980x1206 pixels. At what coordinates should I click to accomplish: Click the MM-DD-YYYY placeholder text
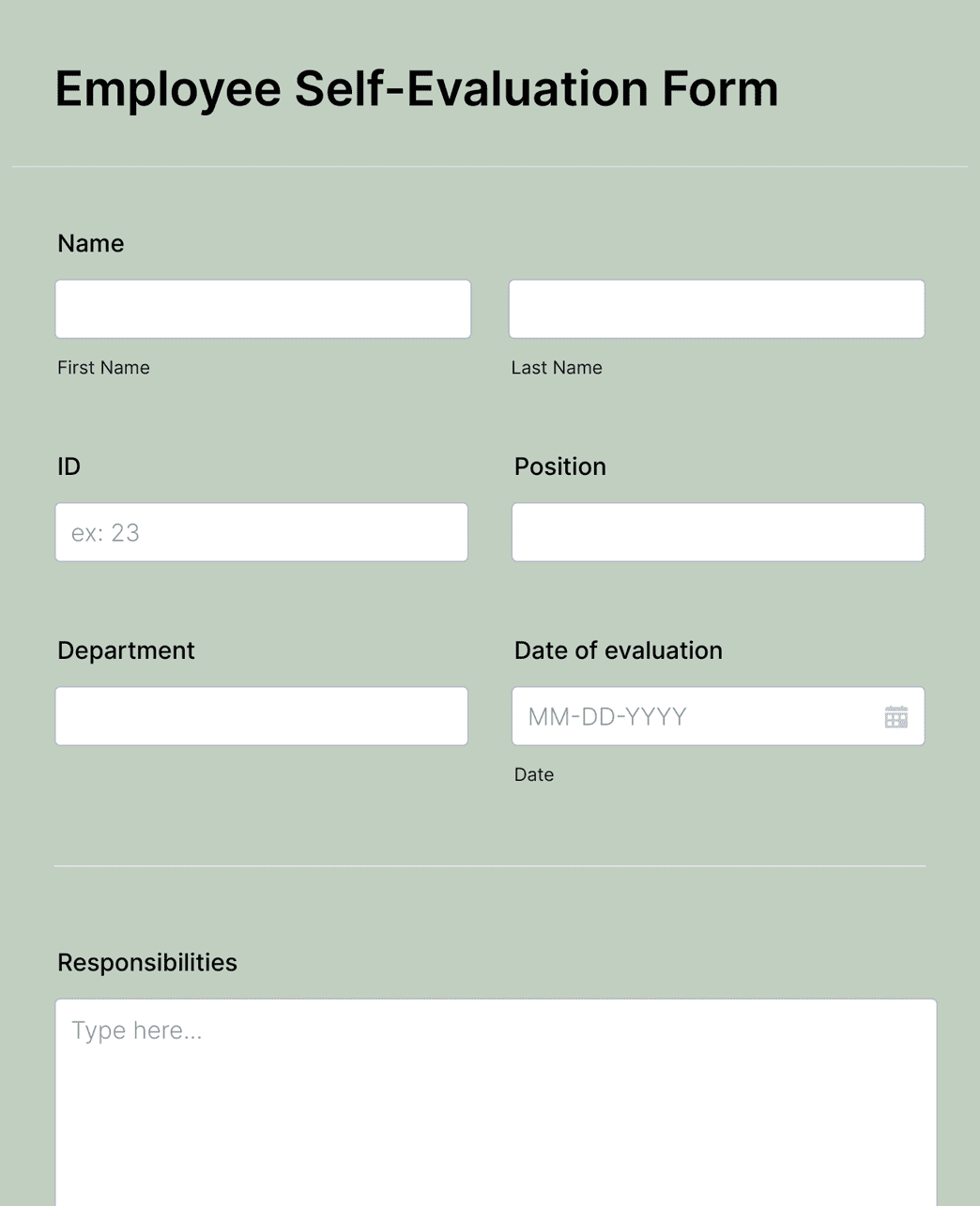(x=606, y=716)
